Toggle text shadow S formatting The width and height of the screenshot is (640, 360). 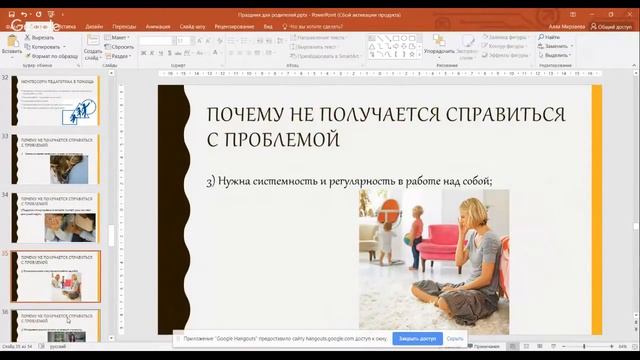click(x=169, y=53)
